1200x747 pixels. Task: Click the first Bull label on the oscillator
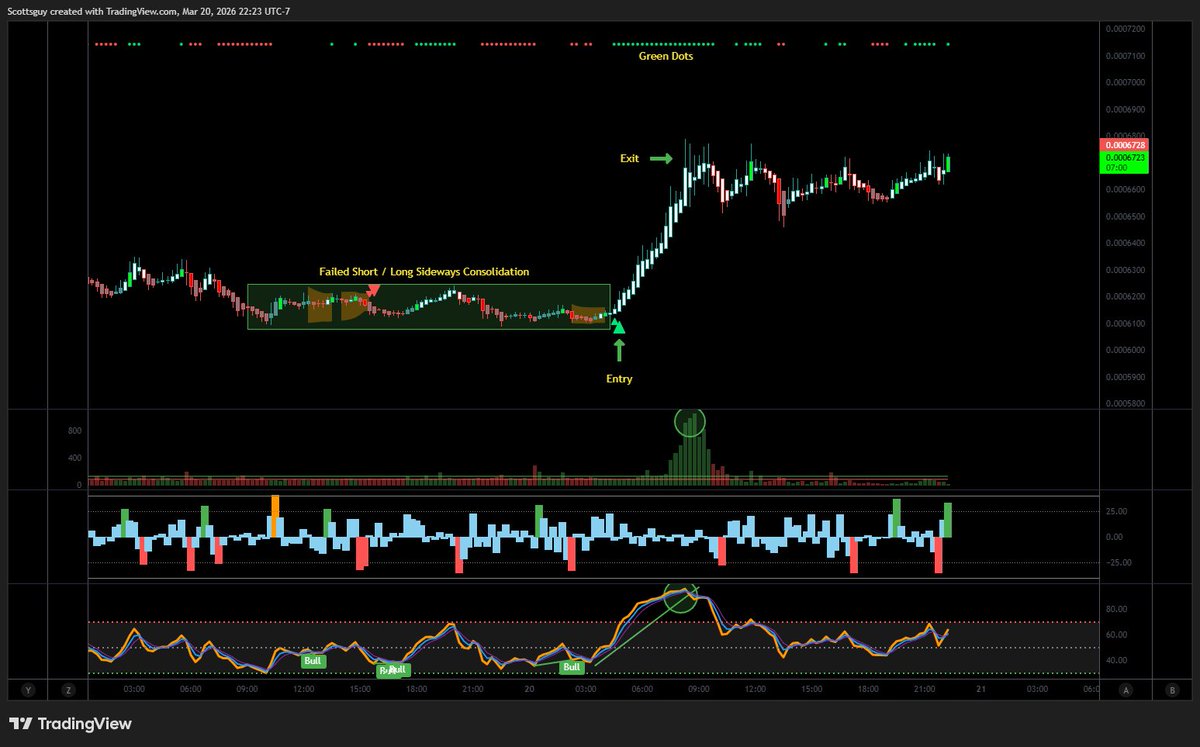(313, 660)
